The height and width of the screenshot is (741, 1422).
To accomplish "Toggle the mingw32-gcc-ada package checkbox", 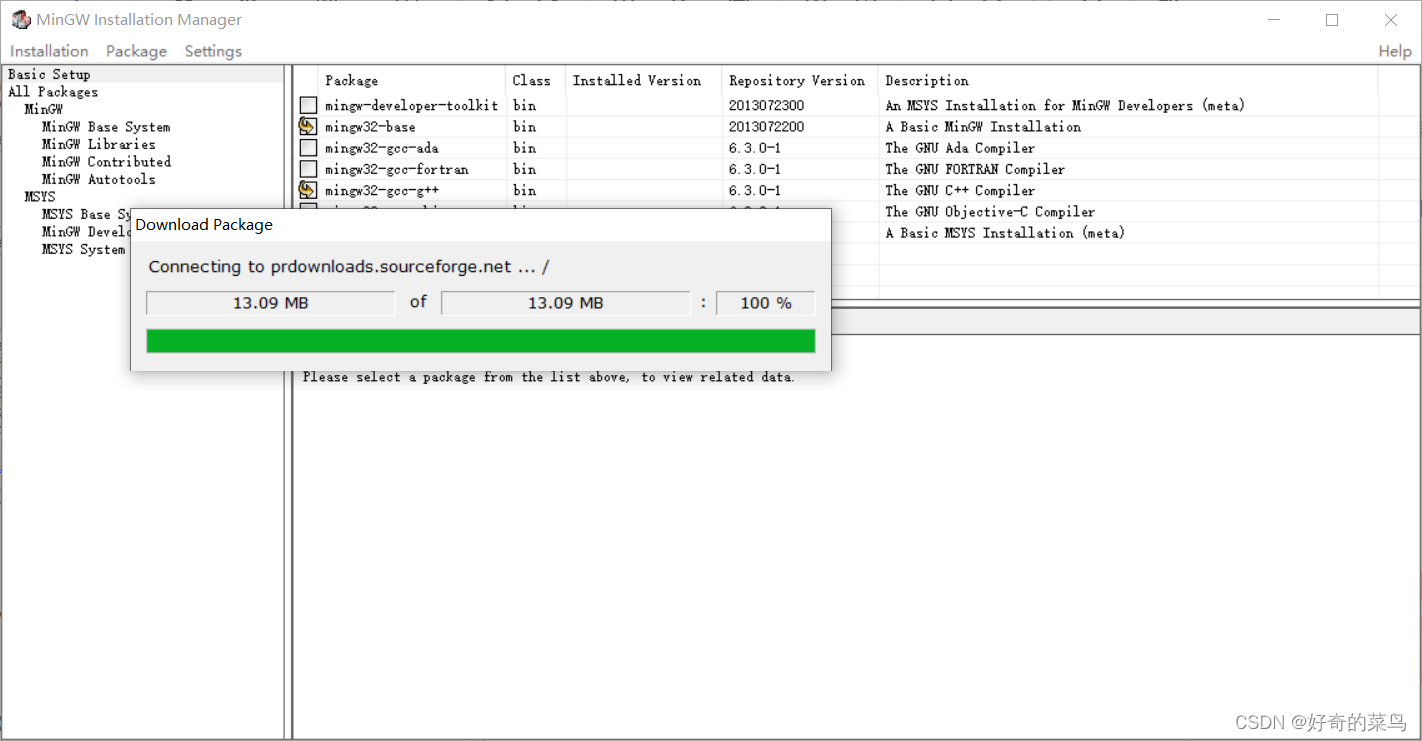I will tap(308, 147).
